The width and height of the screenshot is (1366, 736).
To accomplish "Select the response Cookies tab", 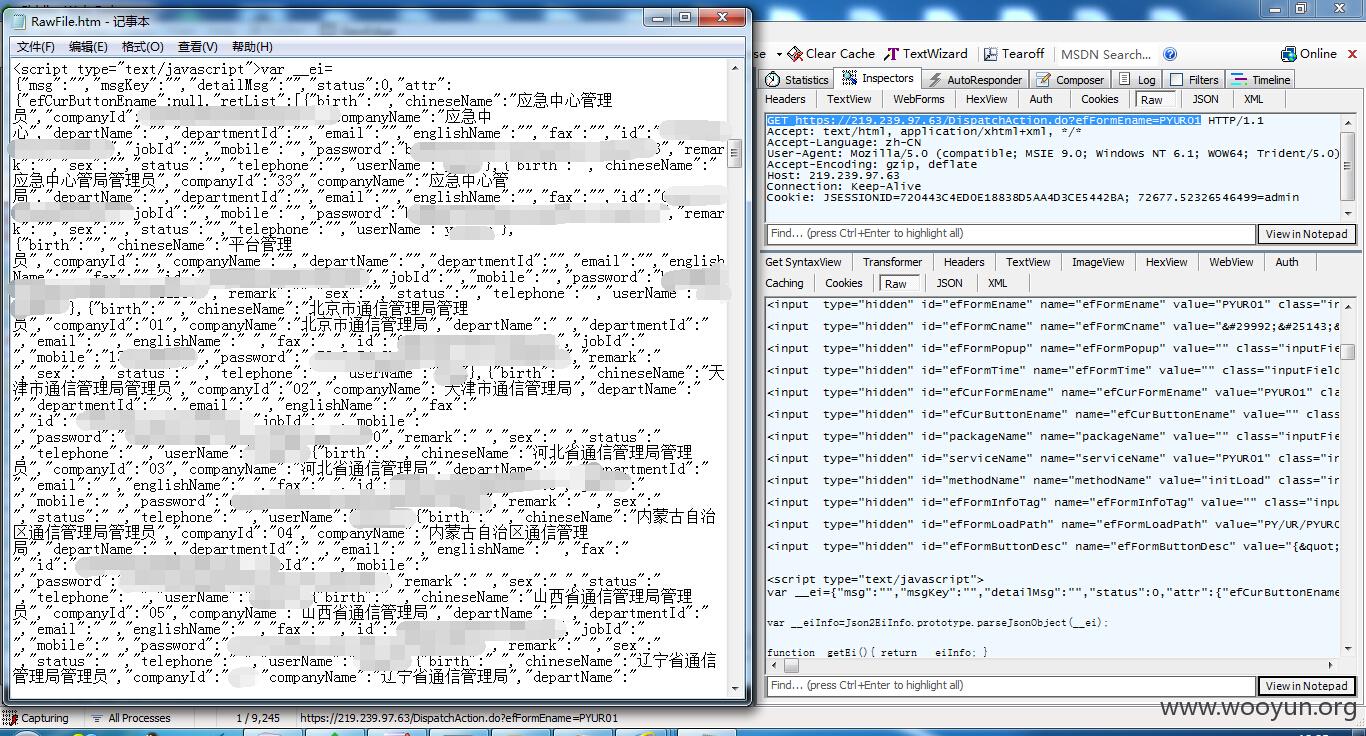I will pyautogui.click(x=843, y=283).
